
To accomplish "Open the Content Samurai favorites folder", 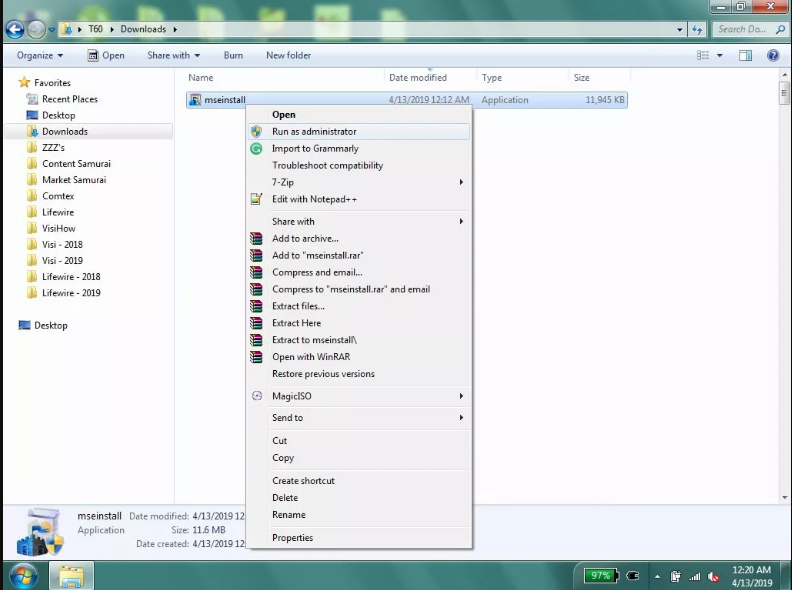I will (76, 164).
